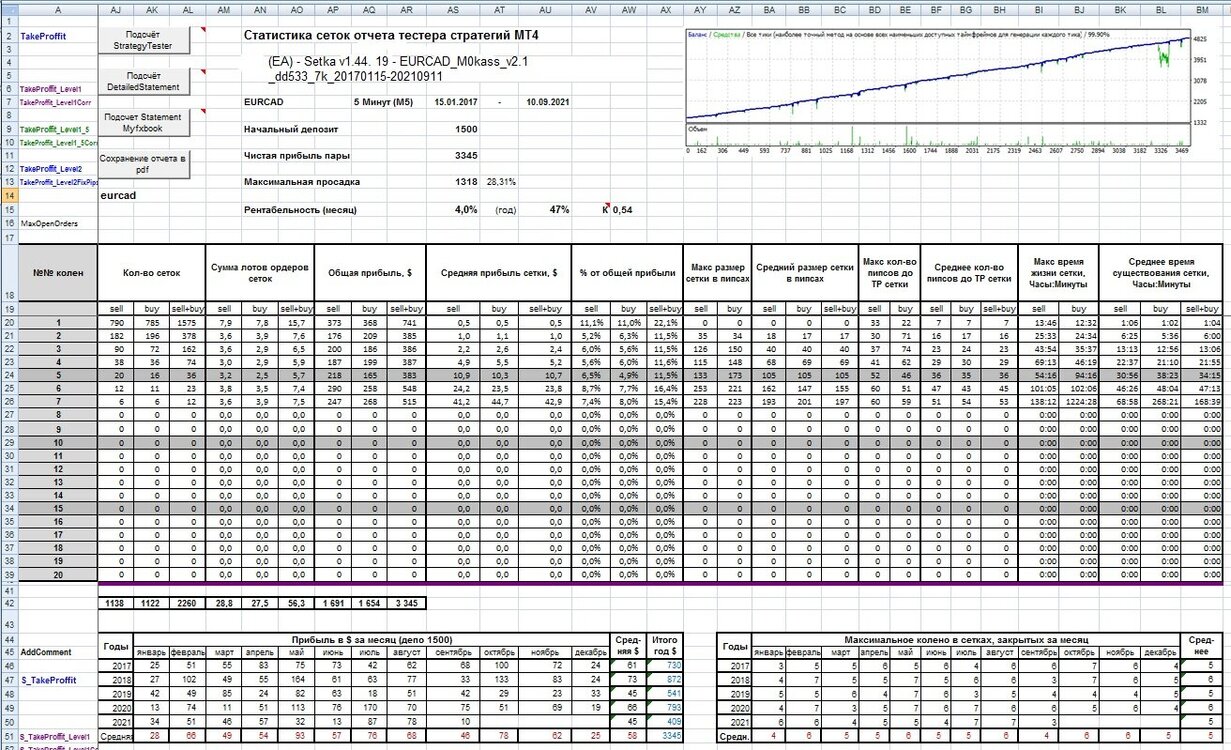Select row header 24
Image resolution: width=1231 pixels, height=750 pixels.
click(9, 375)
